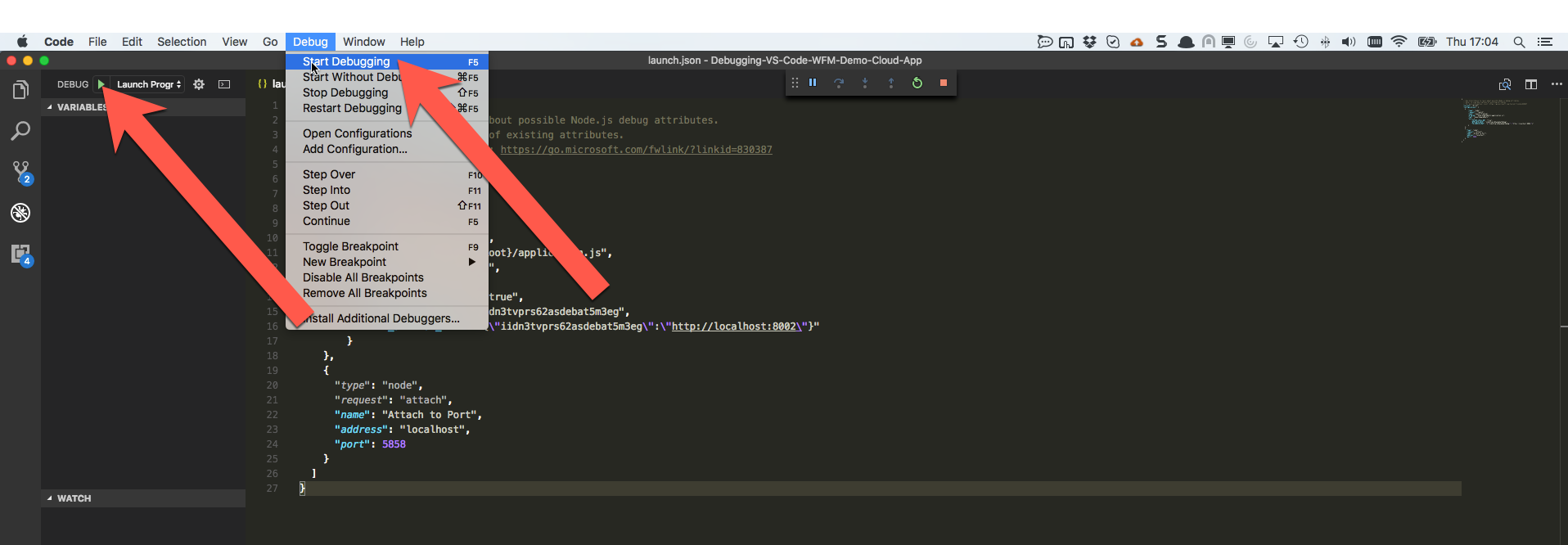Split the editor using the top-right icon

point(1531,84)
